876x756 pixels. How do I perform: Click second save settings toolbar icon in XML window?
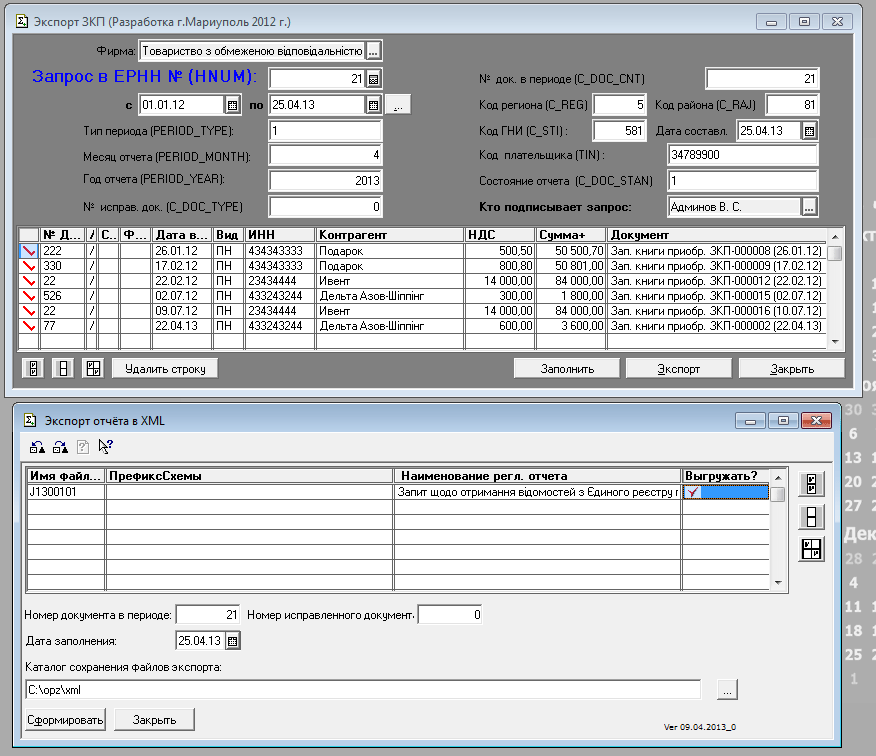(60, 446)
